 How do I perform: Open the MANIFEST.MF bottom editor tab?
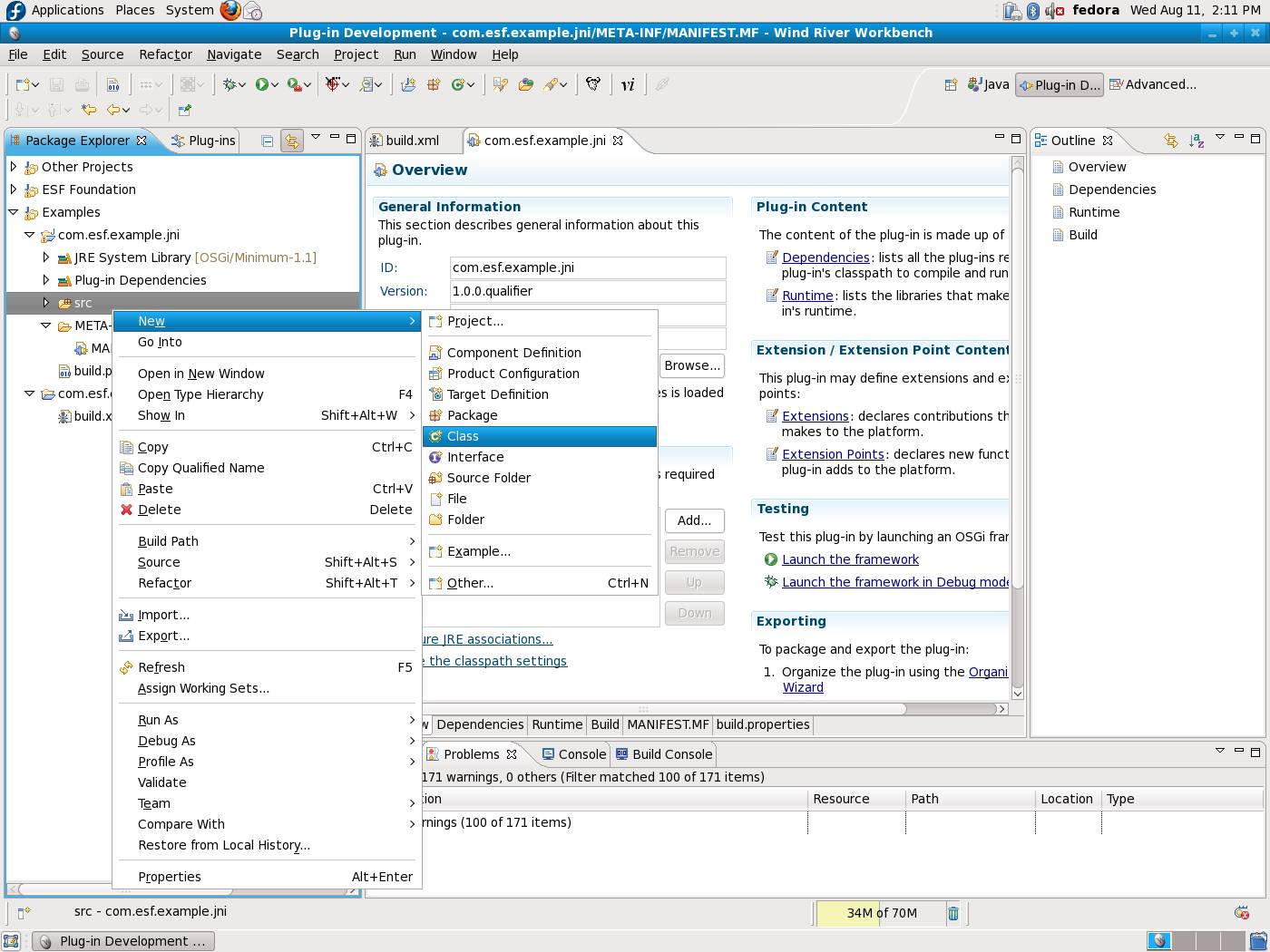coord(668,724)
